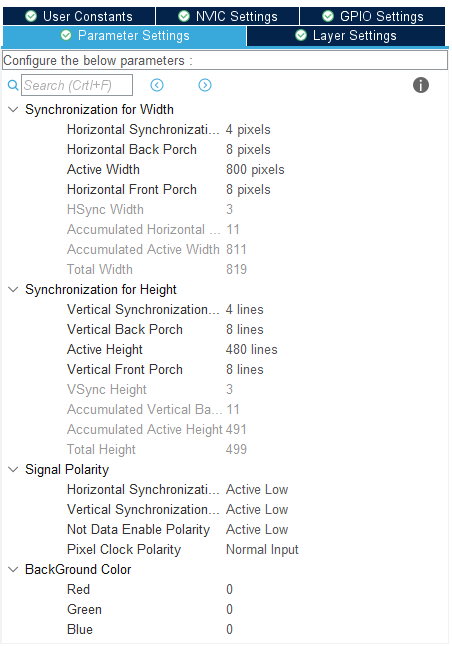Go to next search result arrow
This screenshot has width=452, height=647.
click(x=205, y=85)
